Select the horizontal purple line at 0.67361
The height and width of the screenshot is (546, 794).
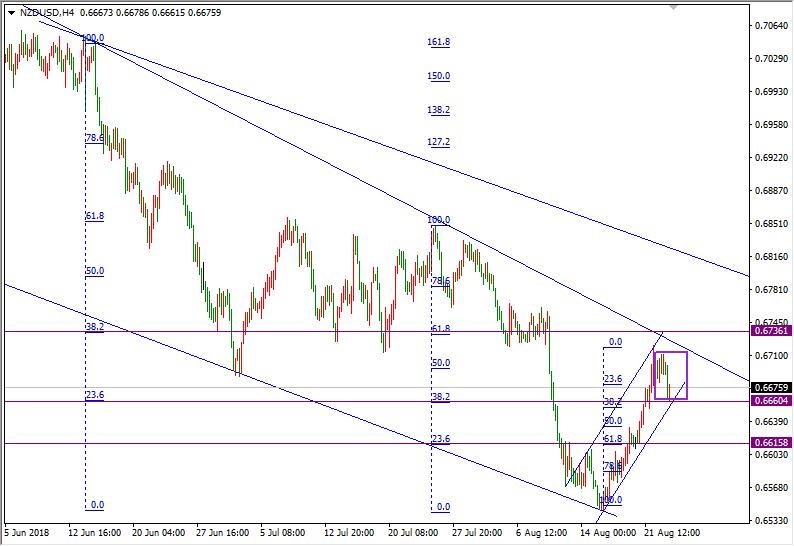pyautogui.click(x=300, y=331)
